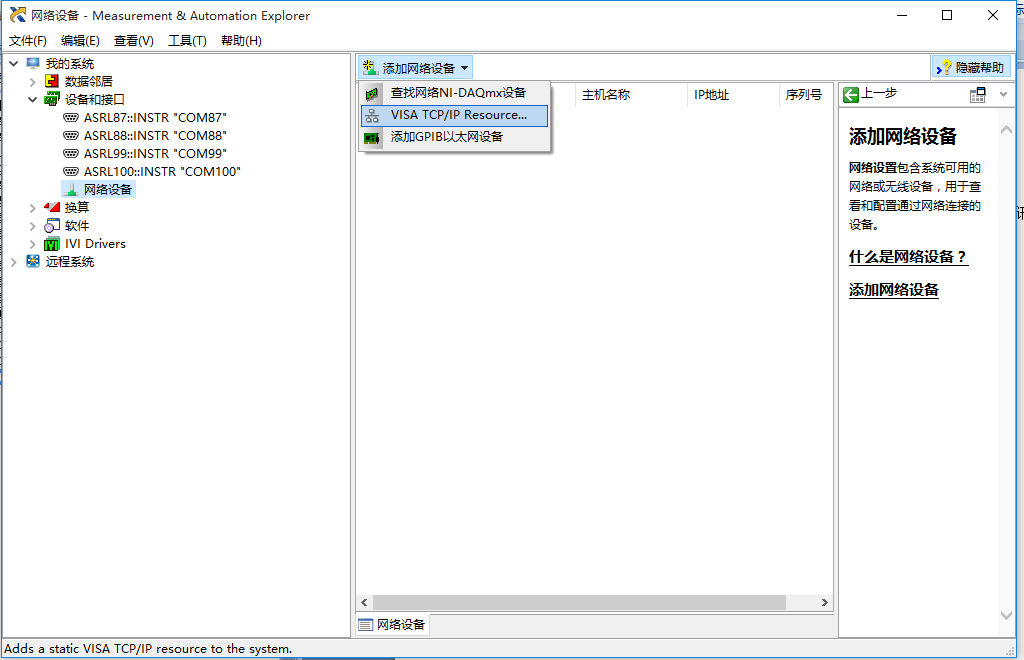Click the NI-DAQmx find network device icon
Screen dimensions: 1024x660
click(372, 93)
